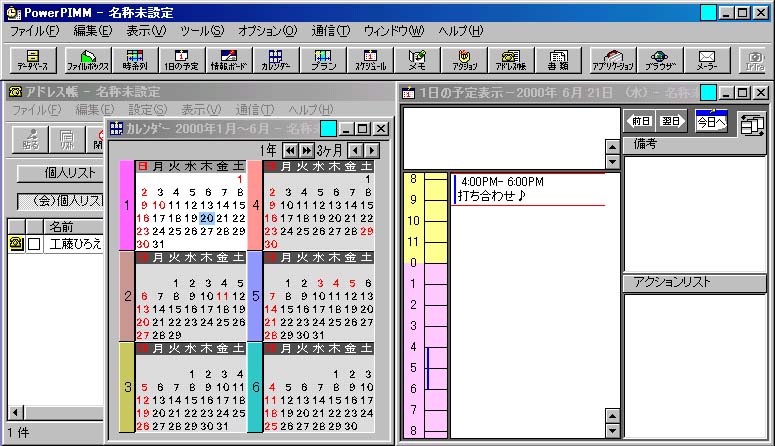This screenshot has width=775, height=446.
Task: Click the プラン (Plan) toolbar icon
Action: pos(322,60)
